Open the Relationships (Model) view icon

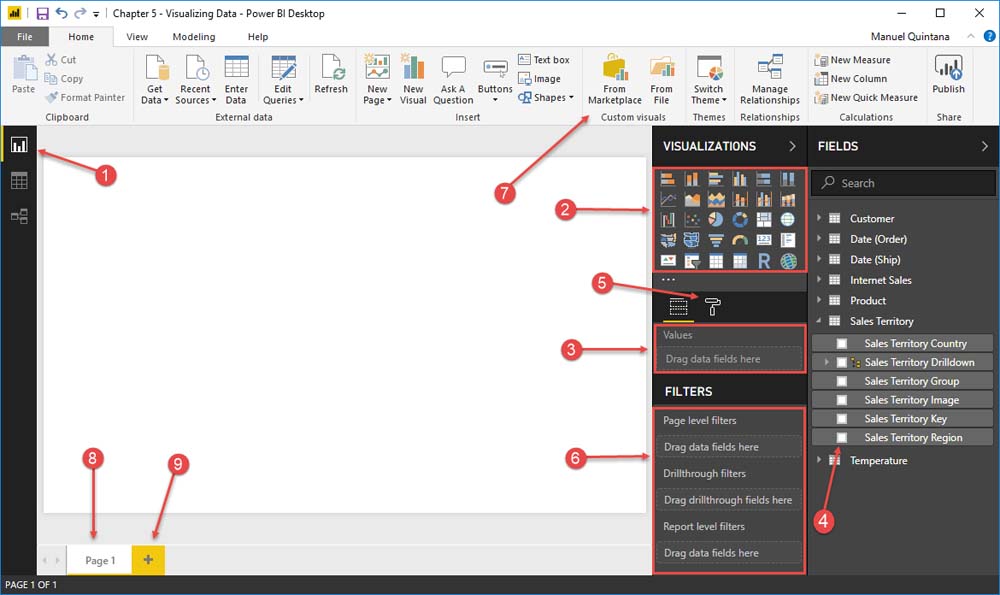point(19,216)
